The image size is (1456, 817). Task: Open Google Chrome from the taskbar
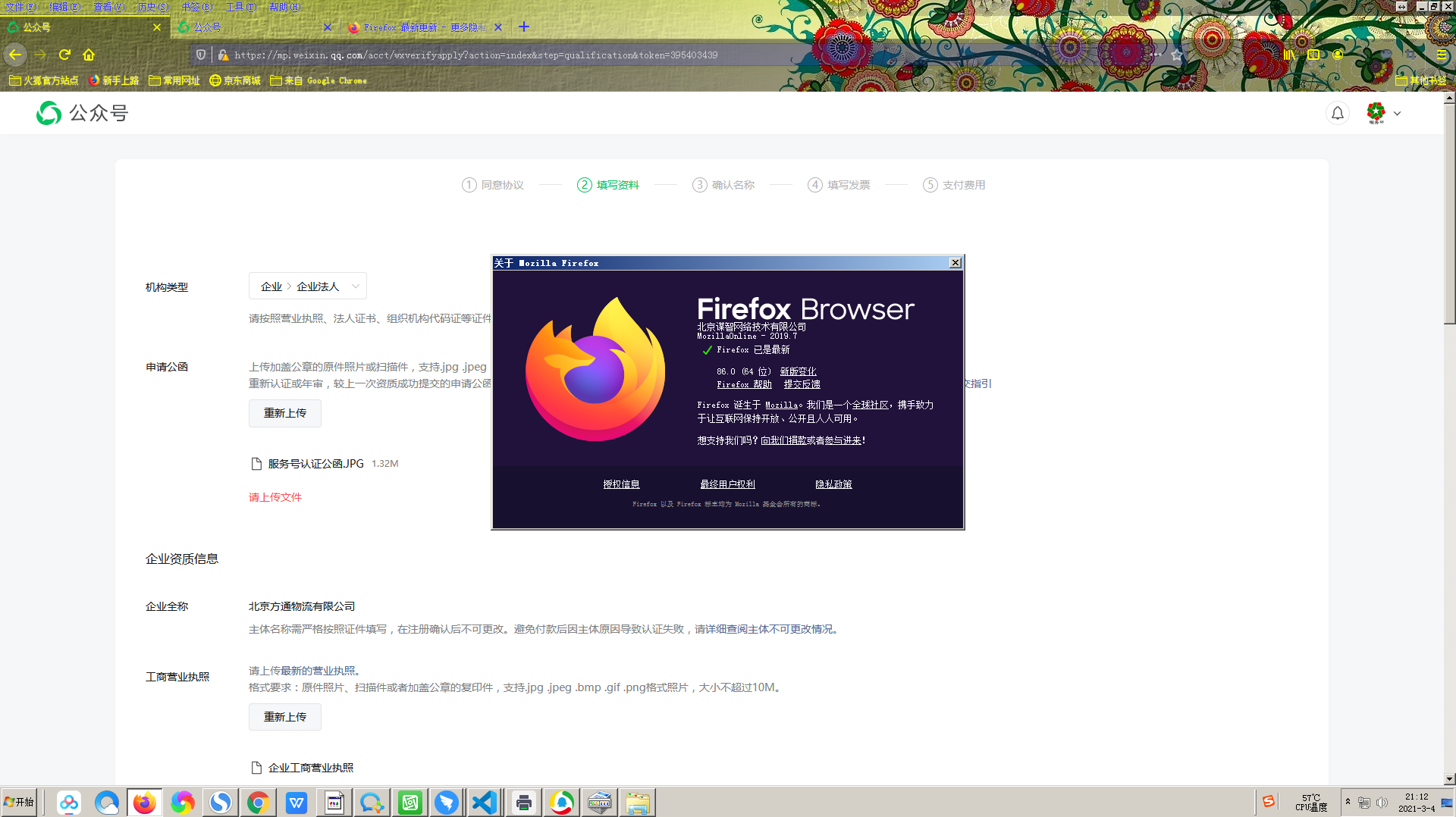[x=258, y=803]
